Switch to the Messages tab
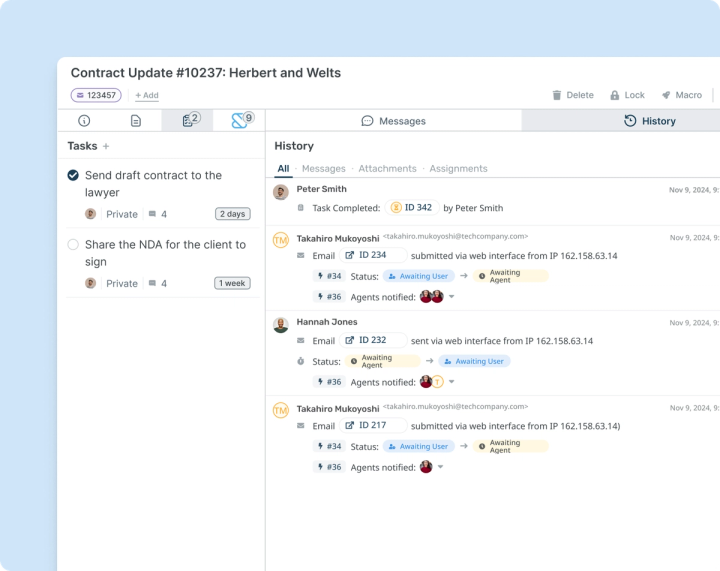 click(x=394, y=121)
